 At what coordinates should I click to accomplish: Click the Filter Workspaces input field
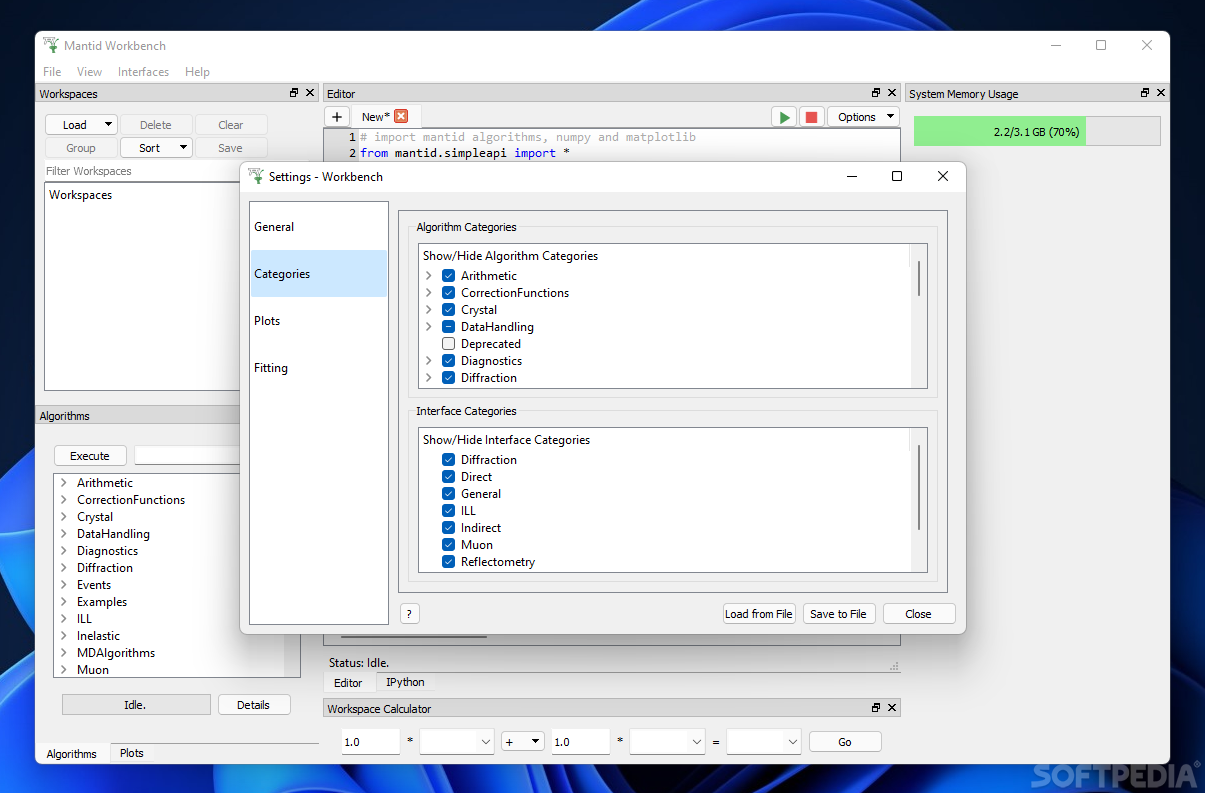point(140,171)
